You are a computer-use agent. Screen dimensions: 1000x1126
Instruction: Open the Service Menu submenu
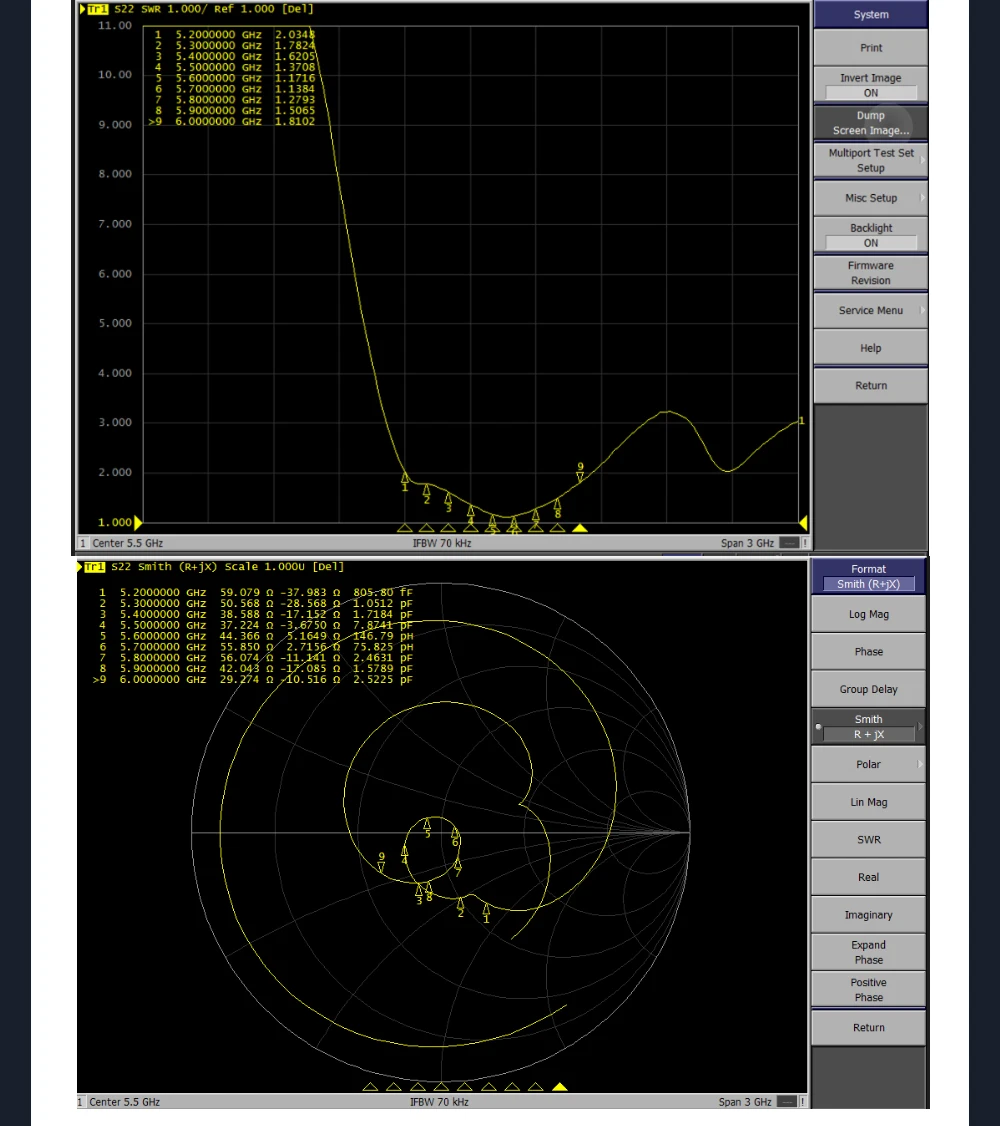(x=871, y=310)
